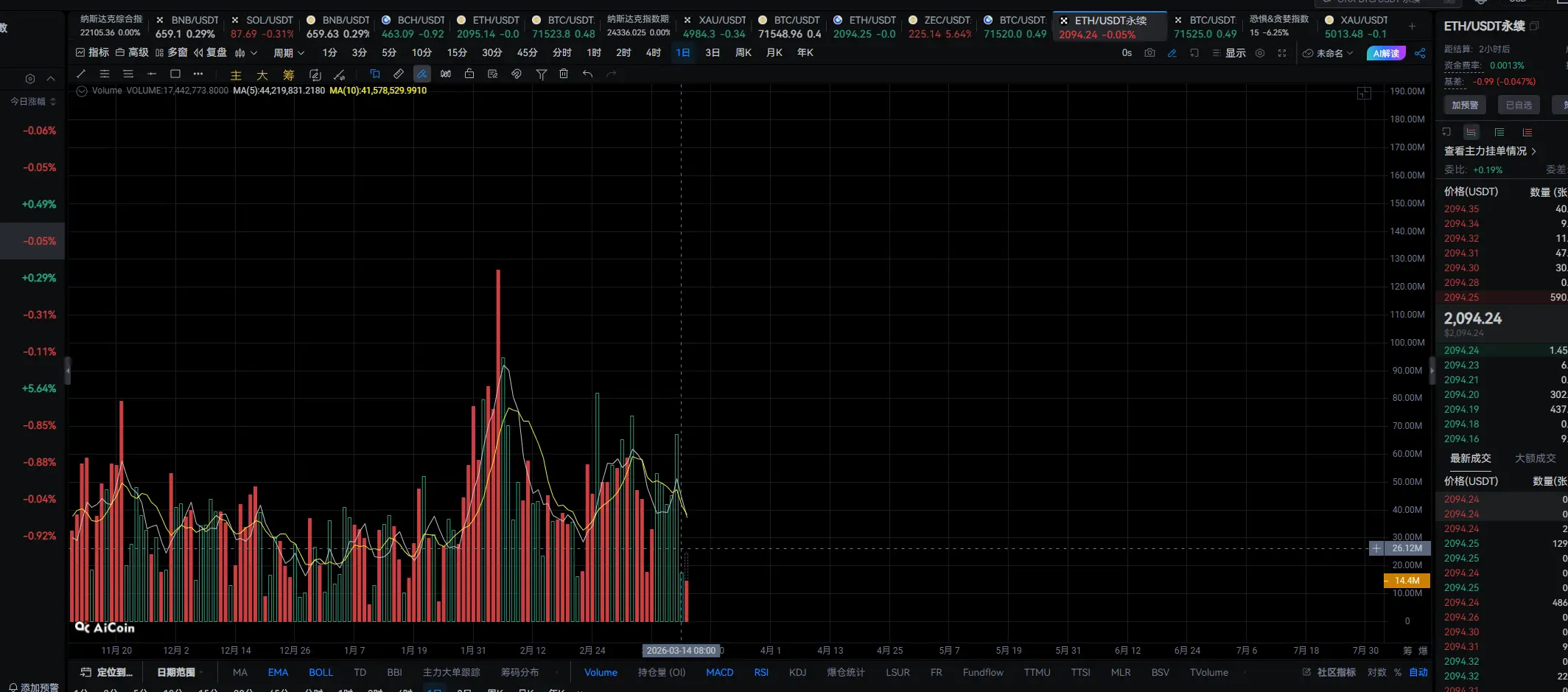Click the share icon next to AI解读

(x=1420, y=53)
